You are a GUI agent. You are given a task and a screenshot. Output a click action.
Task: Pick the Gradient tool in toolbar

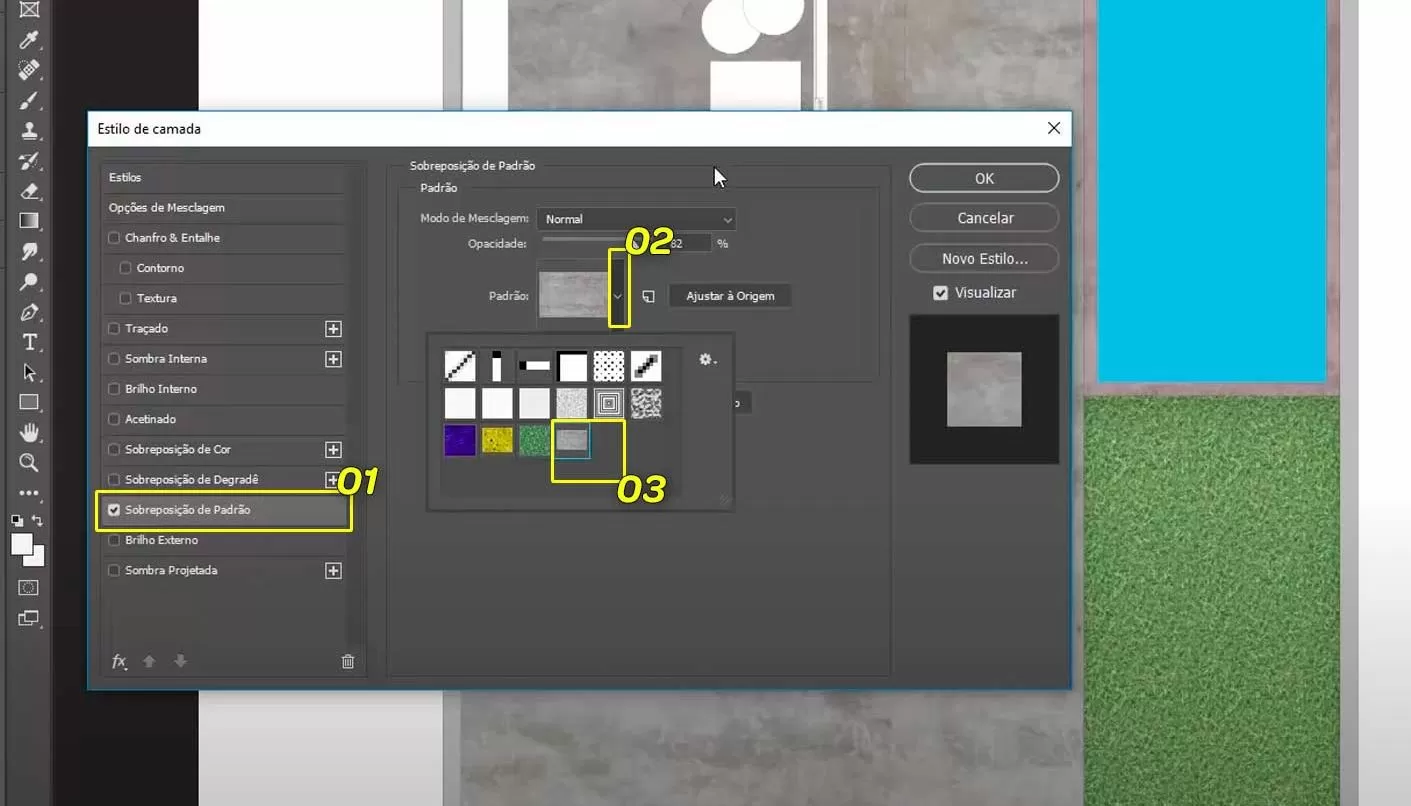29,221
